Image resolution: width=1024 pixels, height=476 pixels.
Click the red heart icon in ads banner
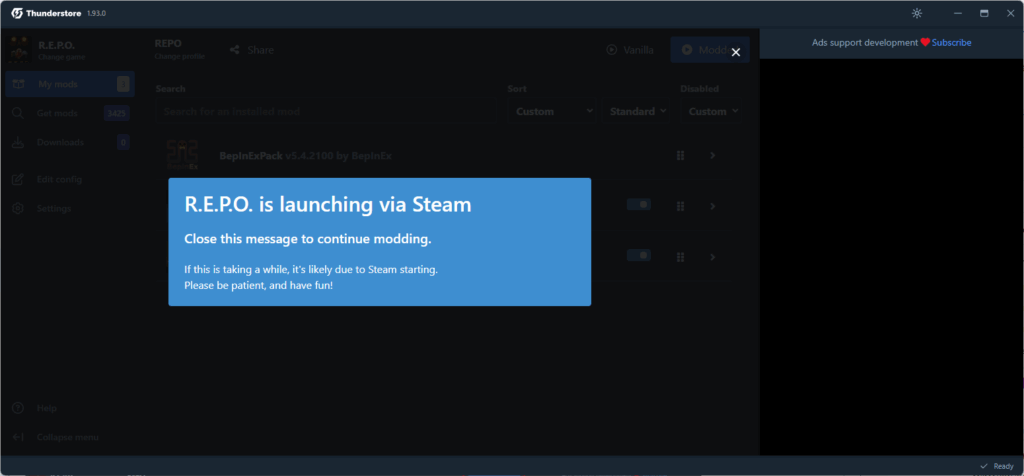(x=925, y=42)
